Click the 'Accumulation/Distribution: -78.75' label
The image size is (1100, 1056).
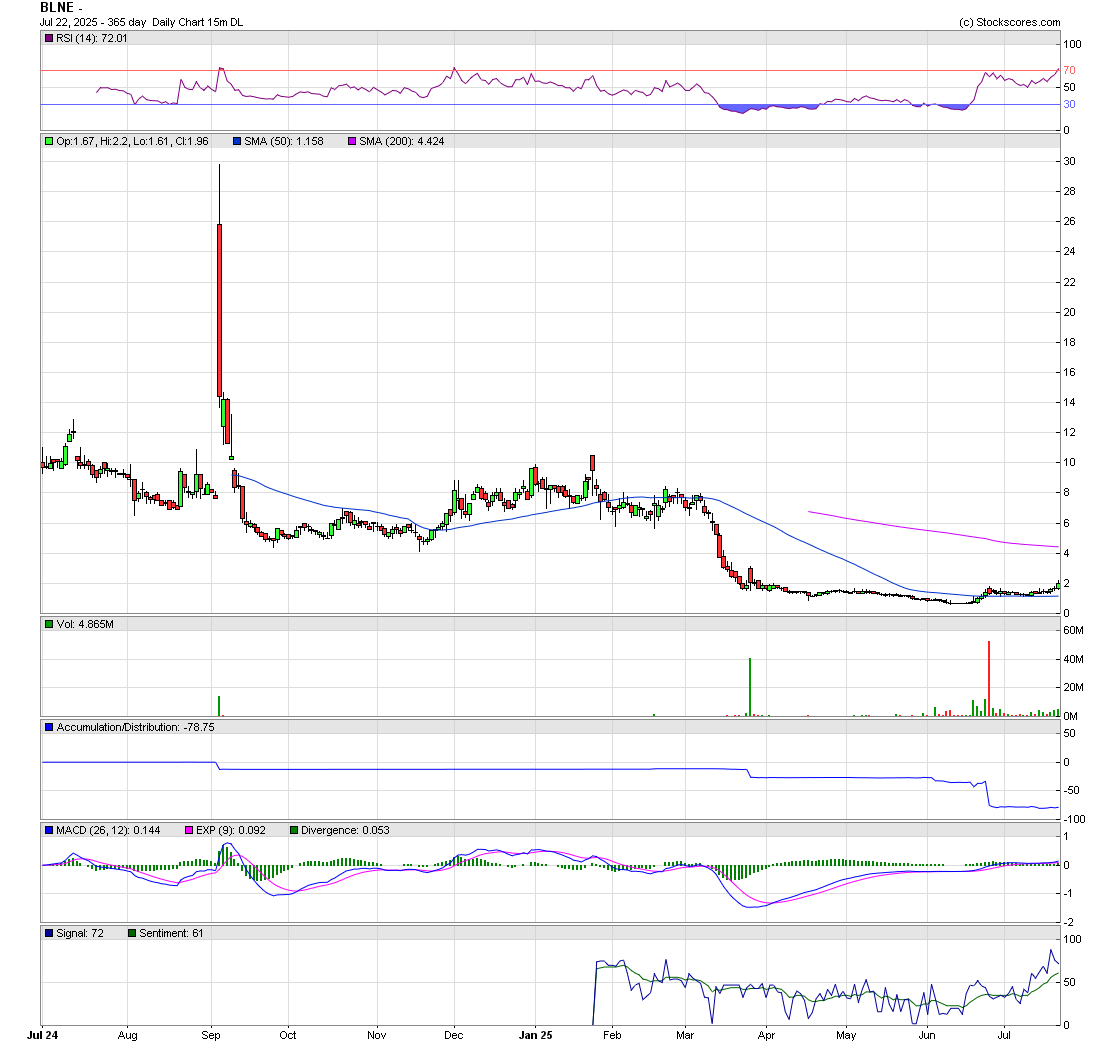[x=135, y=728]
